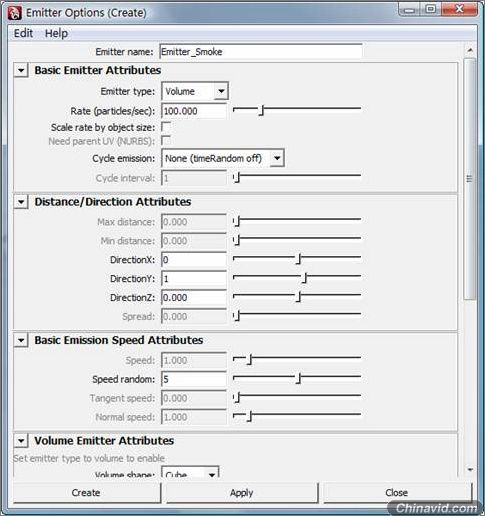This screenshot has width=485, height=516.
Task: Click the Tangent speed slider
Action: tap(297, 397)
